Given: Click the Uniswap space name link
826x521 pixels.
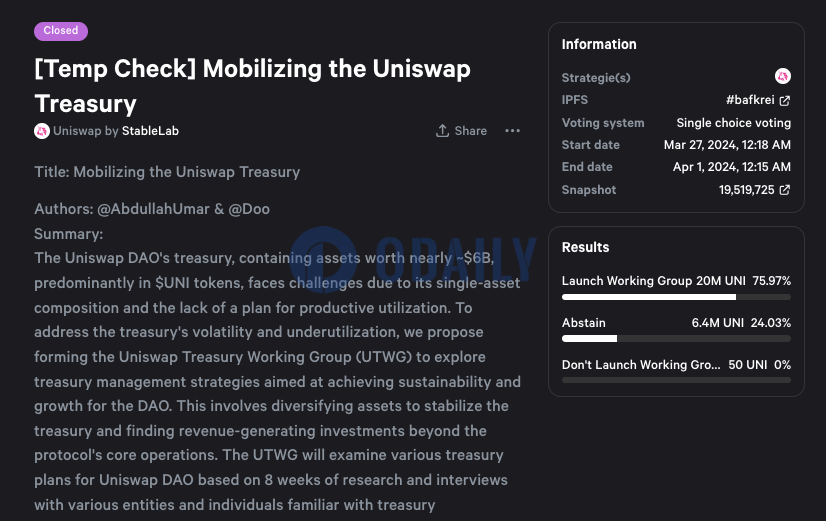Looking at the screenshot, I should (77, 131).
